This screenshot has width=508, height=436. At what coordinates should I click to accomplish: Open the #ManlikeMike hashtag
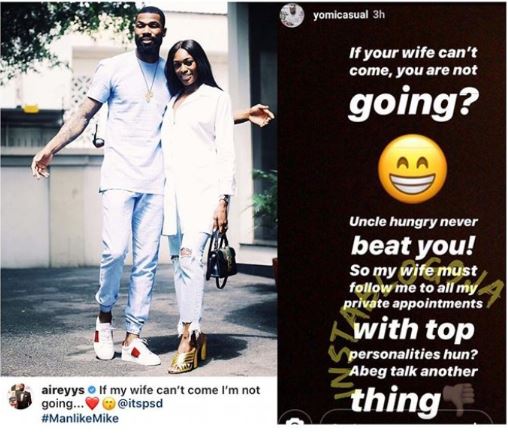(80, 418)
